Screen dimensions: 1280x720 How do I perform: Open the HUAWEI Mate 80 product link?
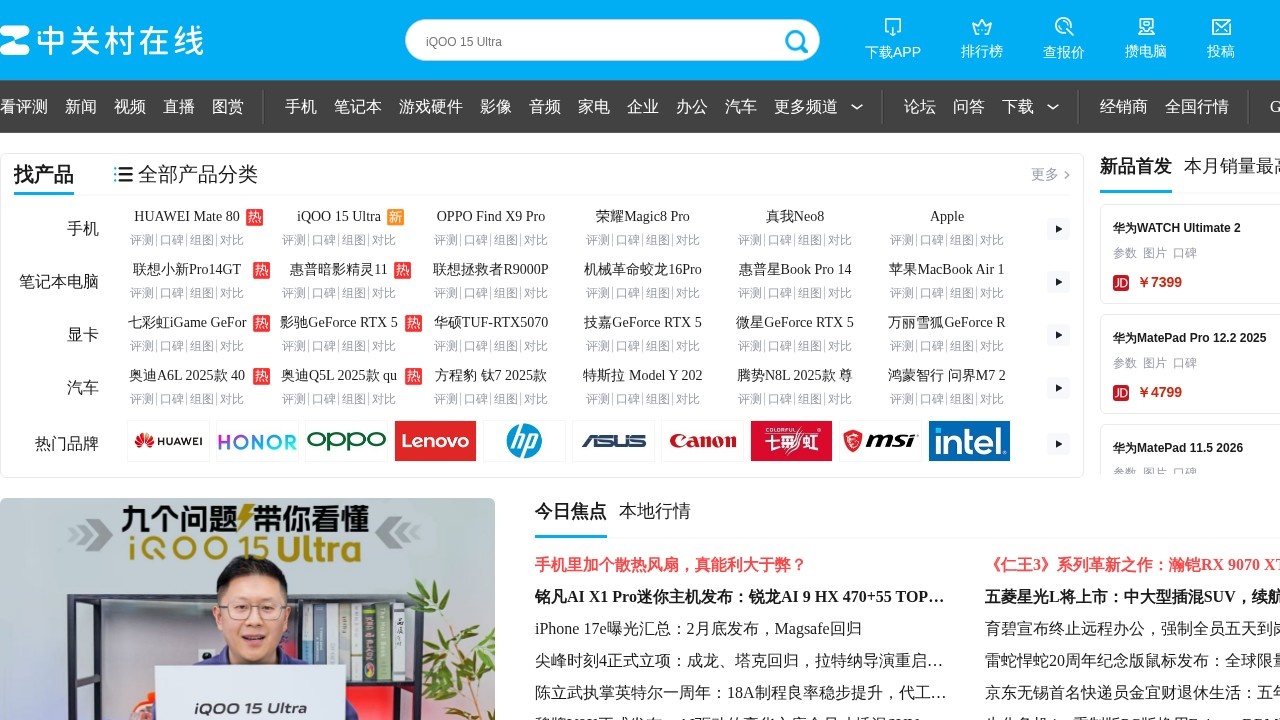click(x=187, y=217)
